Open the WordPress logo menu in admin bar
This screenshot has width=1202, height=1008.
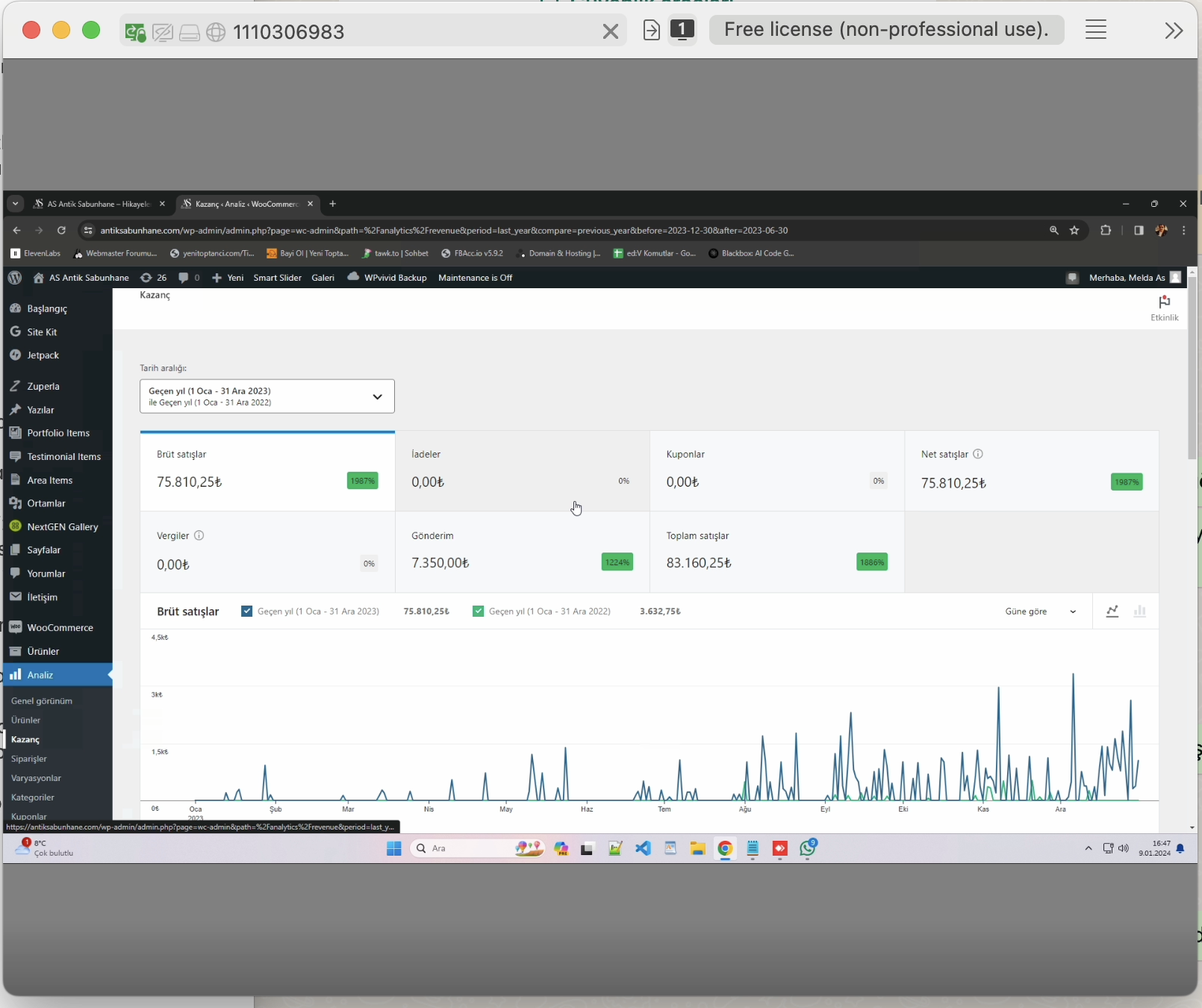tap(15, 278)
